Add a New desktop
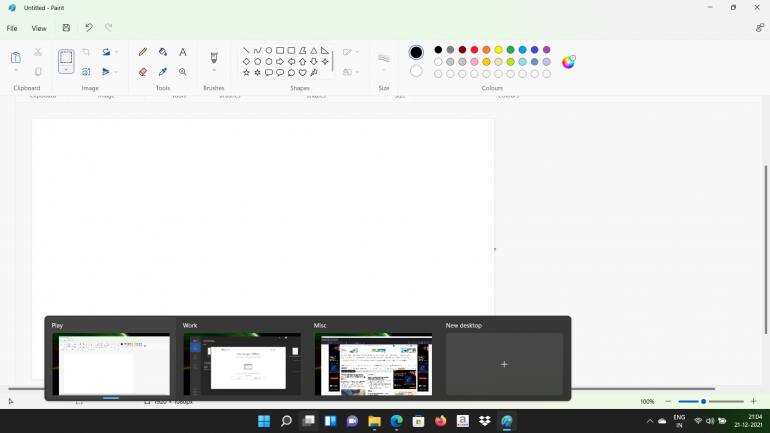 coord(504,364)
